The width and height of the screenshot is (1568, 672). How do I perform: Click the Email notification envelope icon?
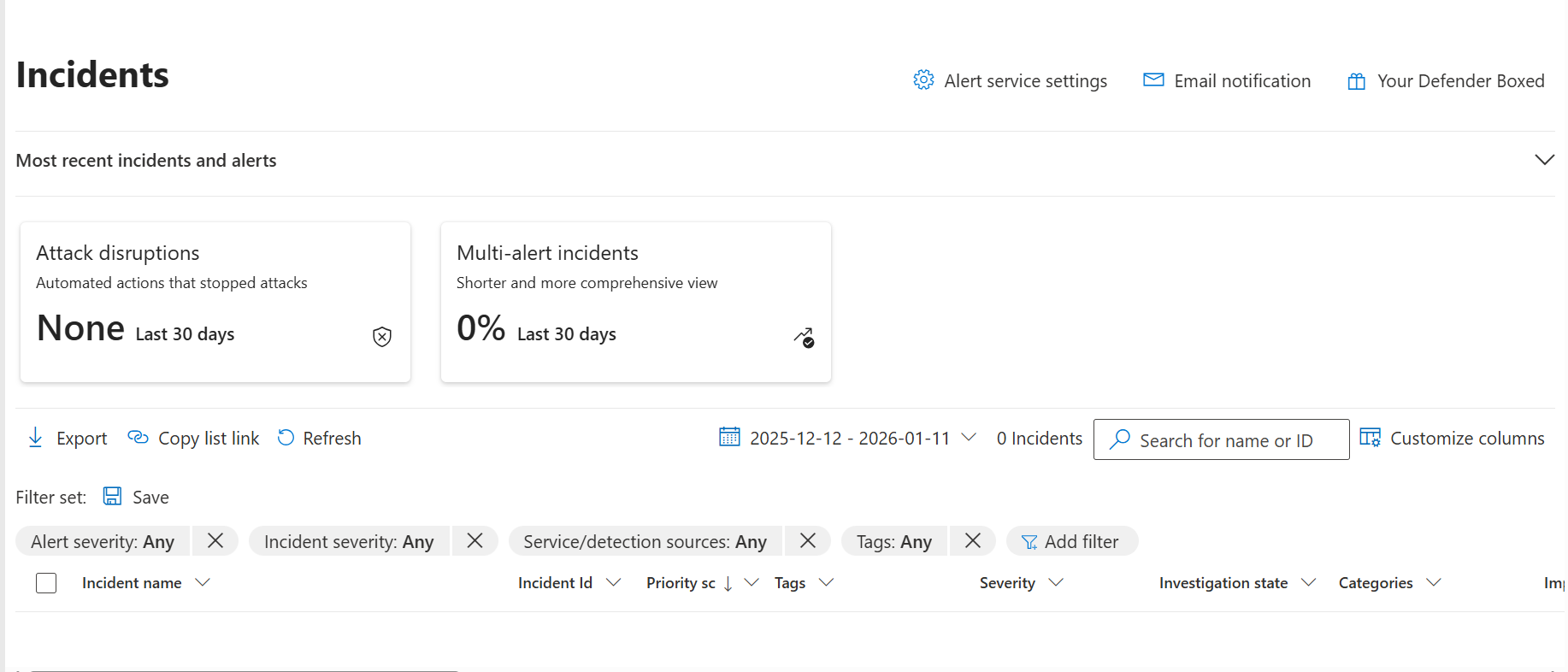[x=1153, y=80]
